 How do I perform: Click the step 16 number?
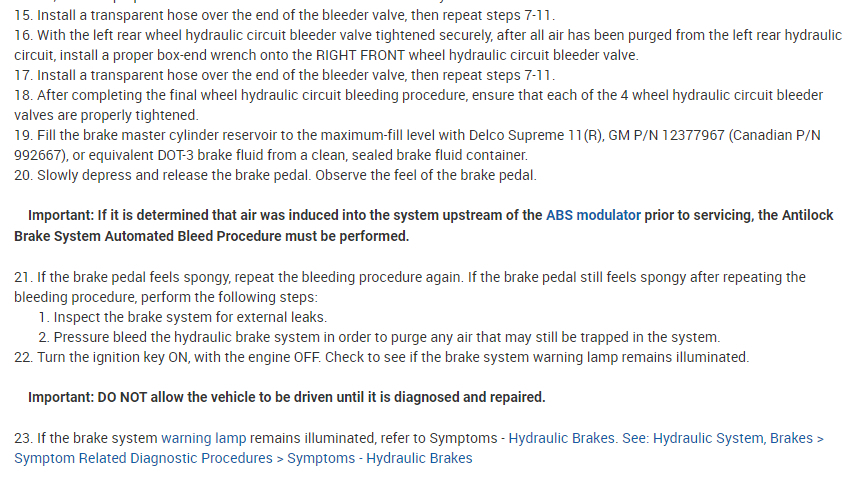[x=23, y=35]
